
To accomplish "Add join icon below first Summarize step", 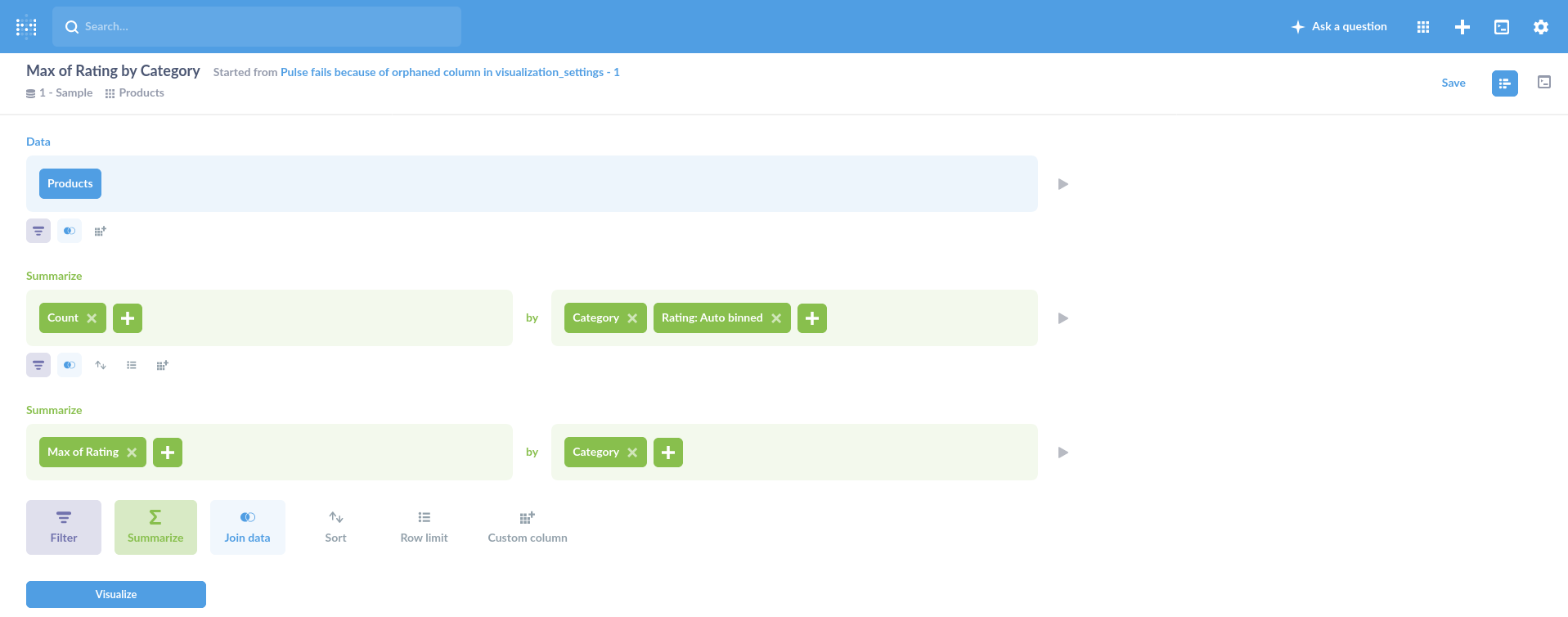I will tap(70, 365).
